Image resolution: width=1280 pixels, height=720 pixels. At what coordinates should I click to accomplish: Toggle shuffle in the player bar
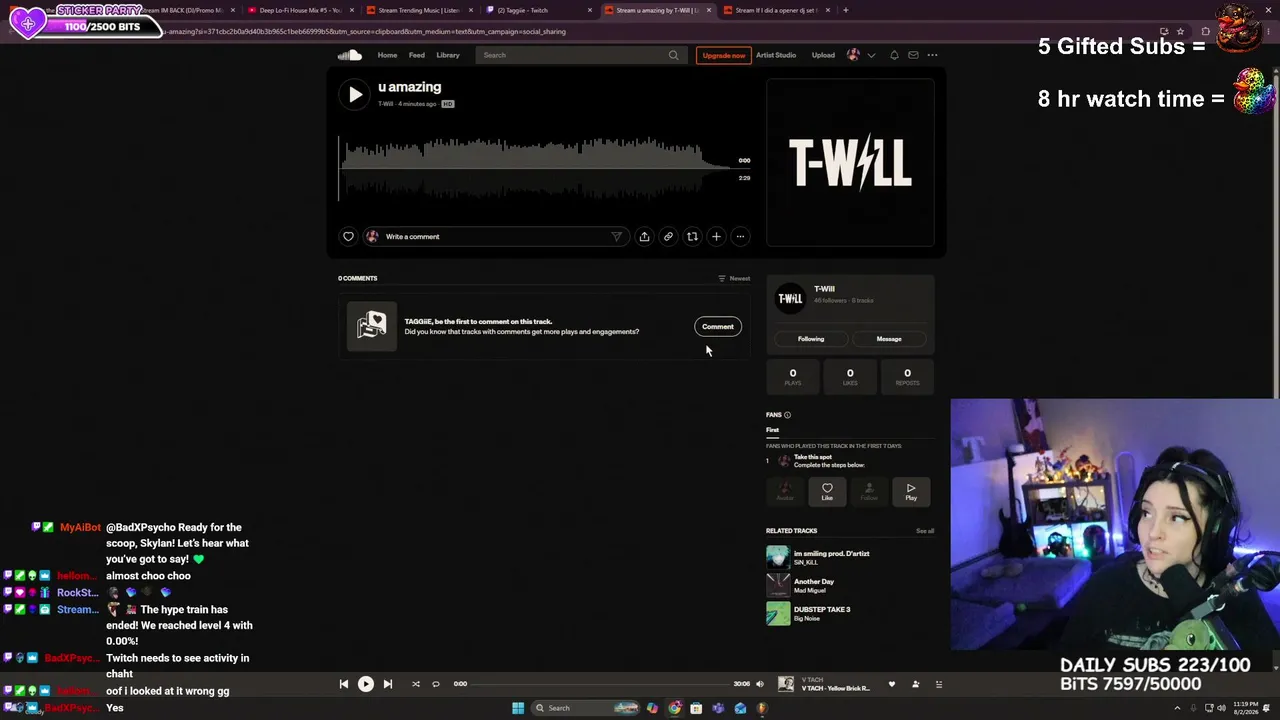coord(416,684)
